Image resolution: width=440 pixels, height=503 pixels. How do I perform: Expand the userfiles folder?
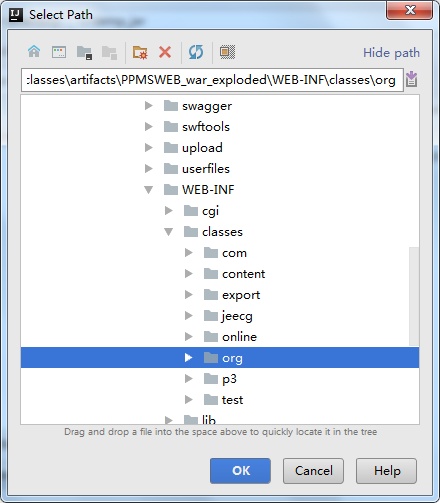149,169
